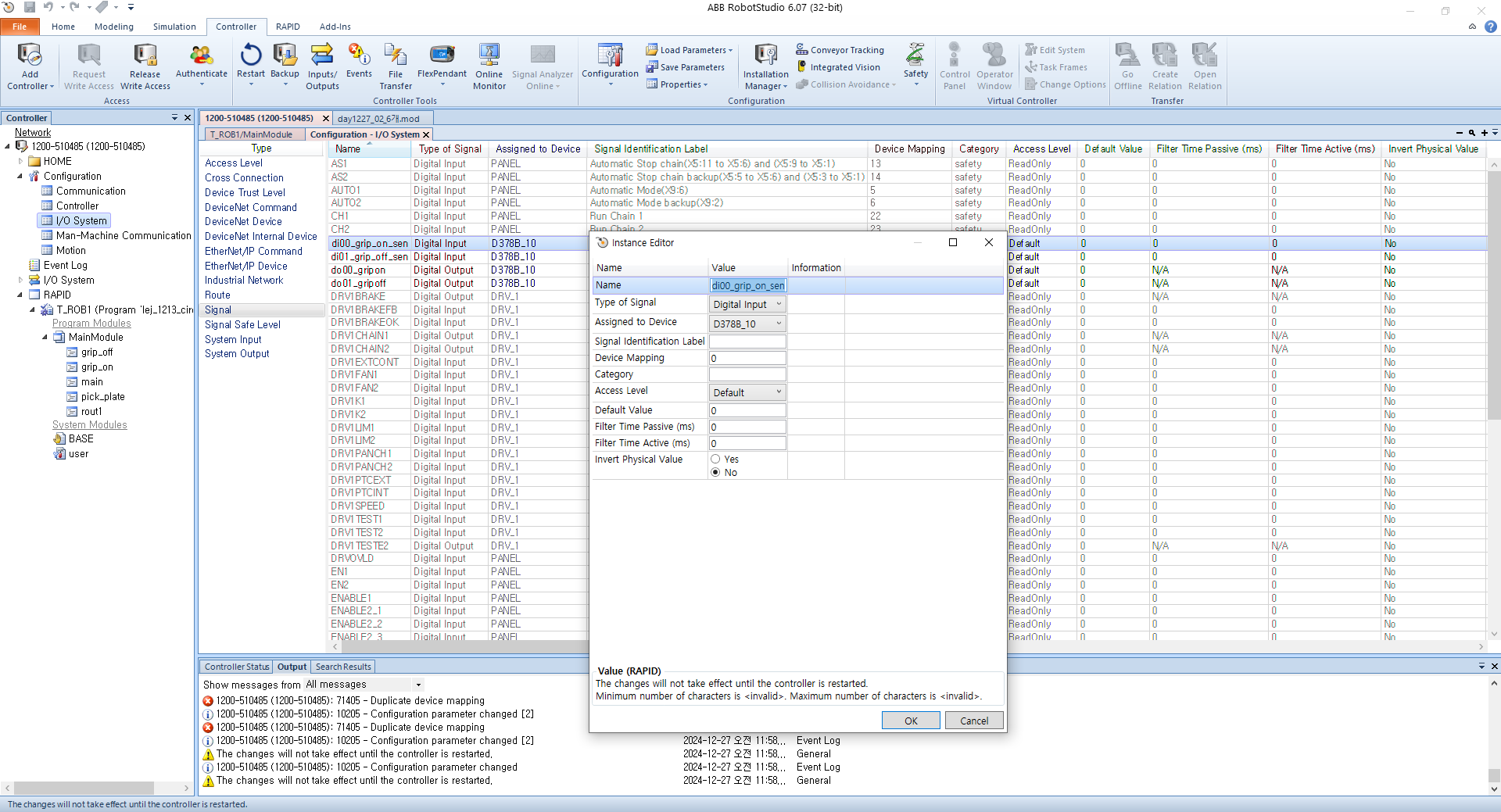Click the Network link in Controller panel
Screen dimensions: 1501x812
33,133
